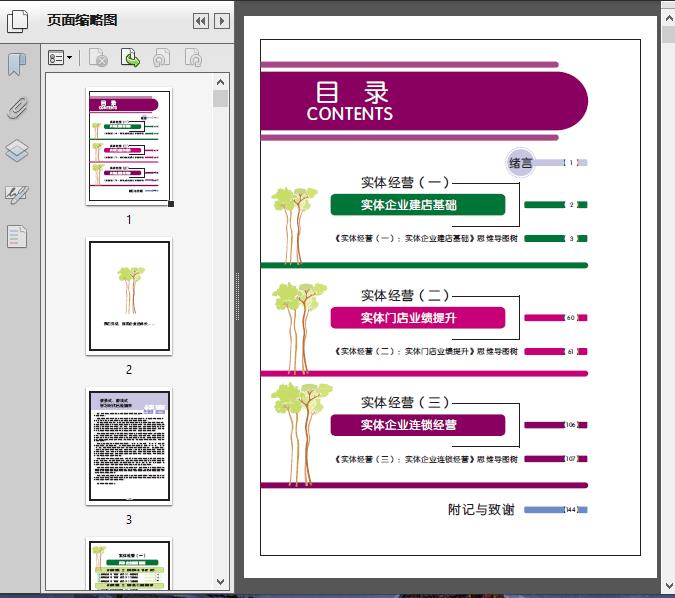Select page 3 thumbnail
Screen dimensions: 675x598
pyautogui.click(x=129, y=446)
